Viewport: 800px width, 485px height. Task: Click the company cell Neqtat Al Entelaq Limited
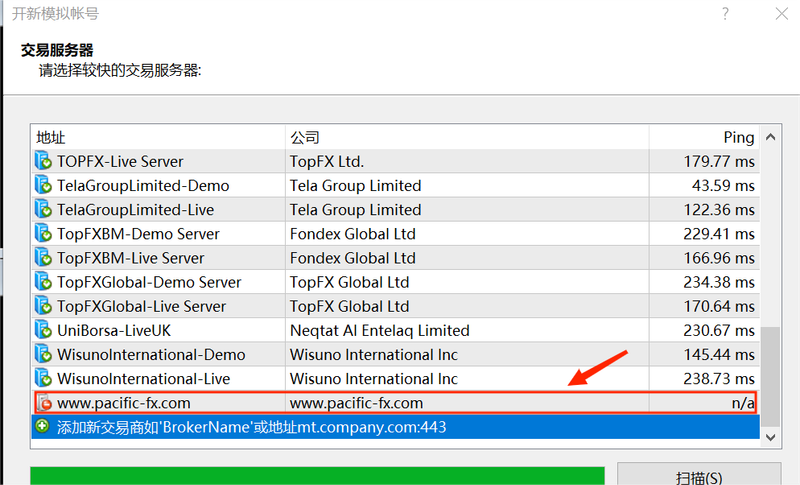380,330
